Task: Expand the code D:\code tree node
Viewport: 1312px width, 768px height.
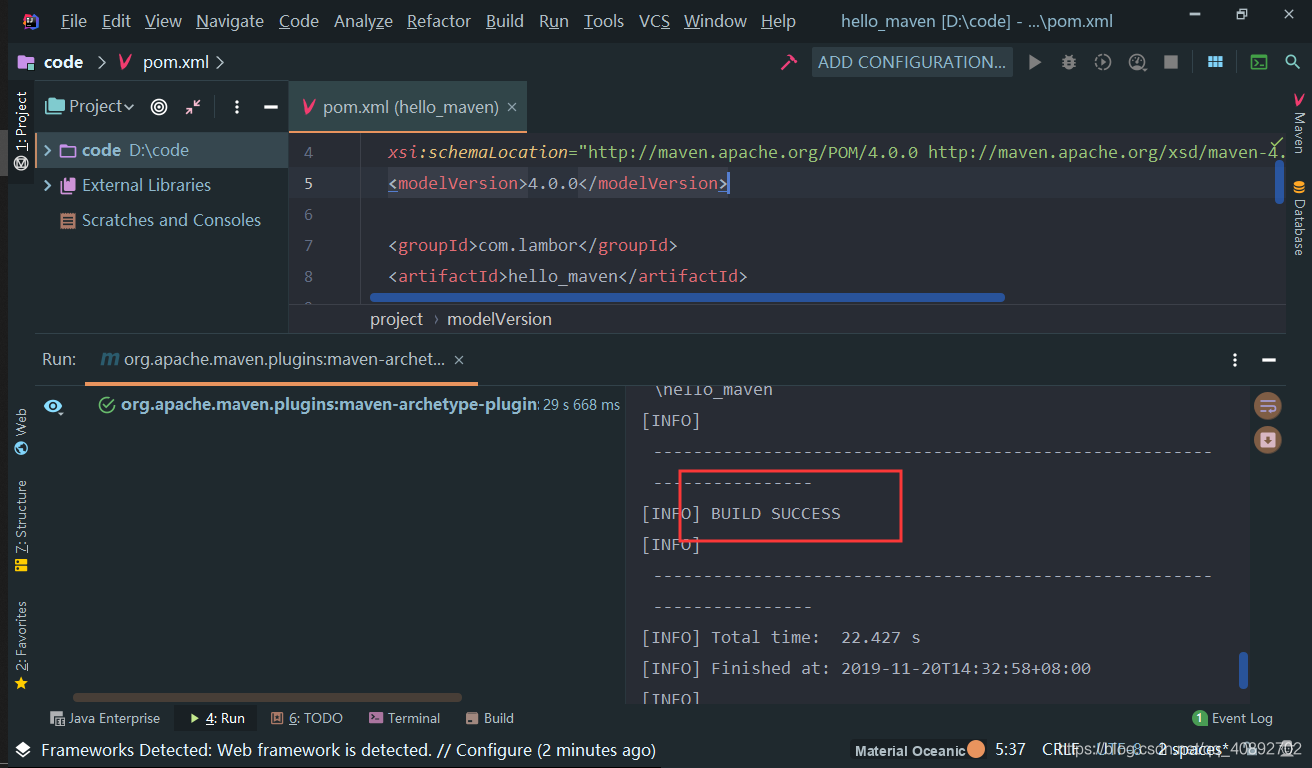Action: [47, 150]
